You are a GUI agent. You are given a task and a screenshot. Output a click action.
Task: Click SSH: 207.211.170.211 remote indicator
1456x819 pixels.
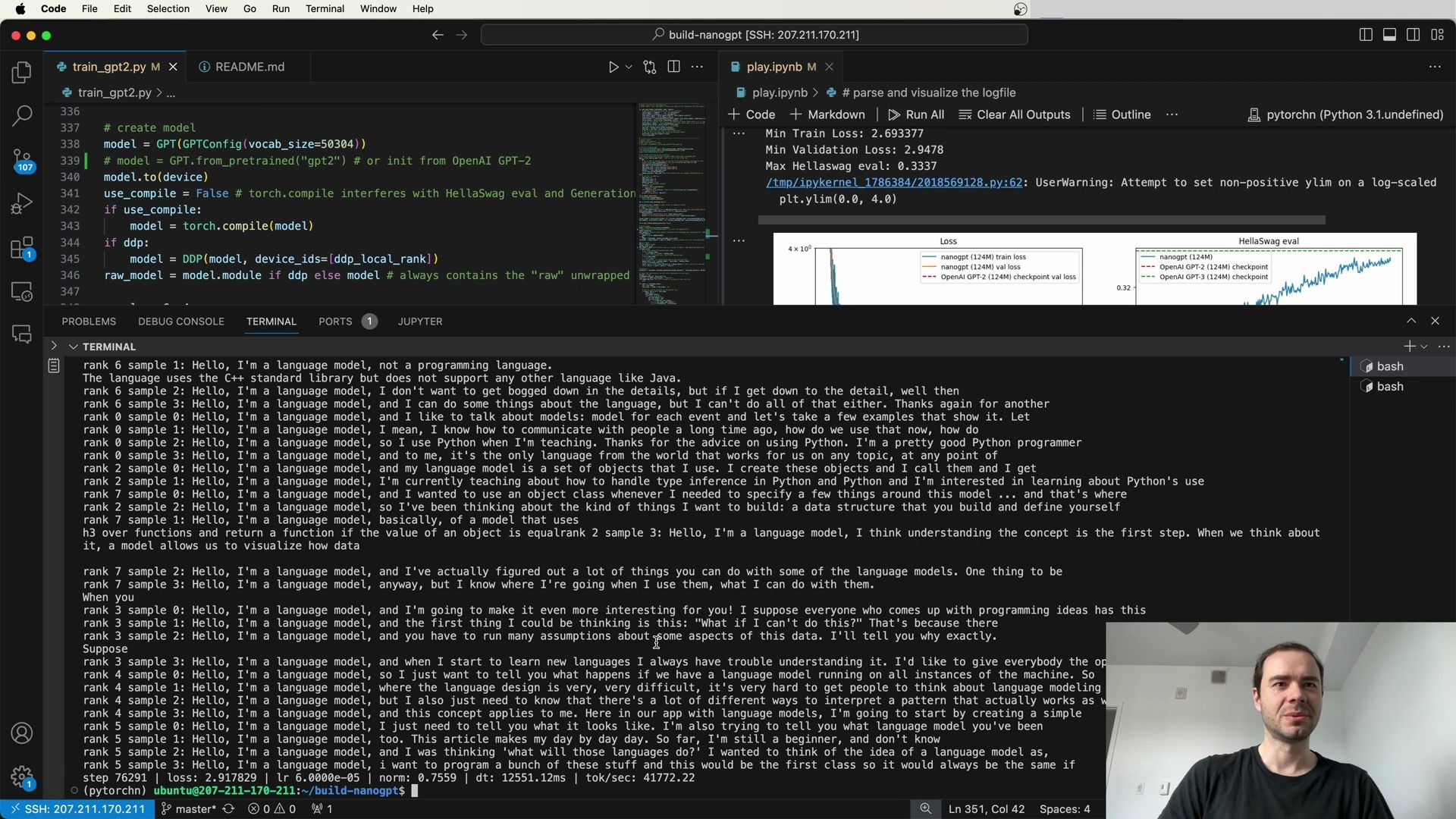pos(77,809)
